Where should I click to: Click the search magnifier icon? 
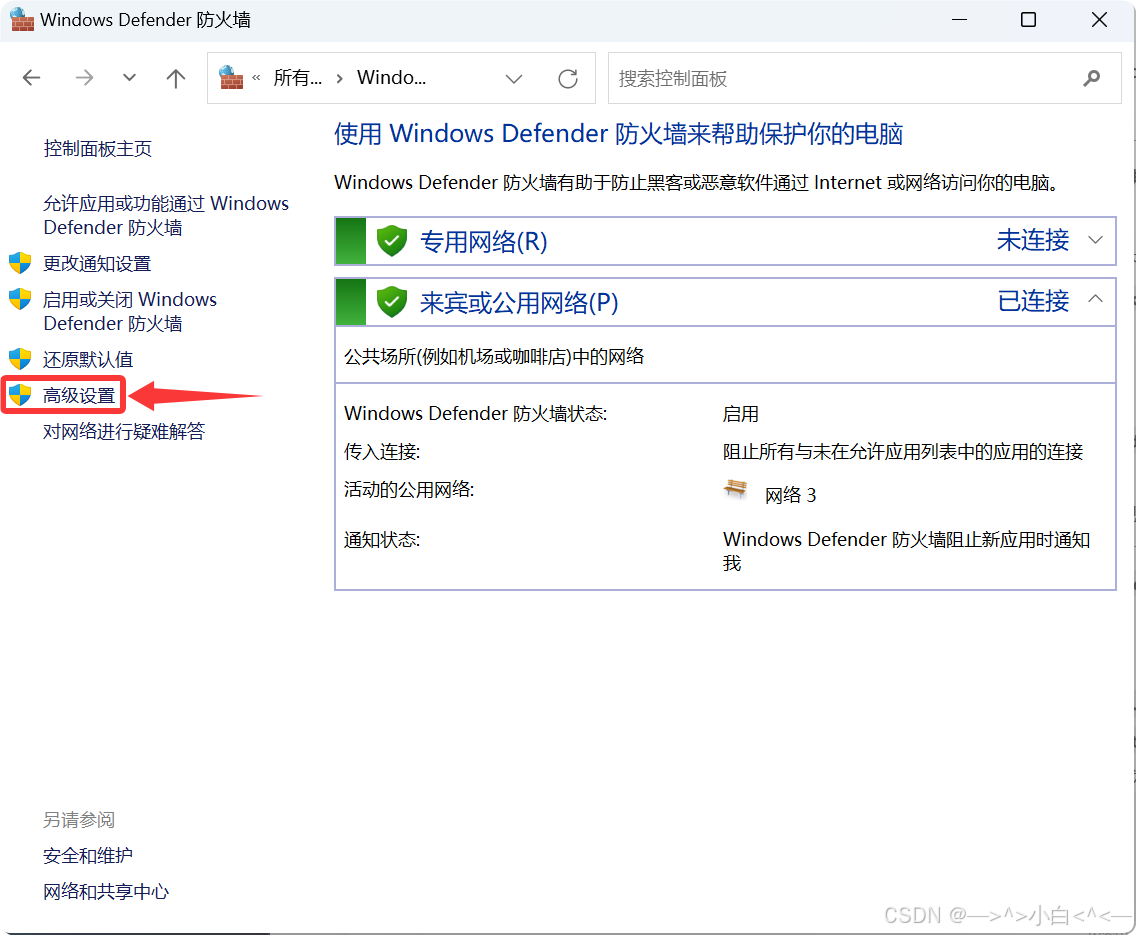pyautogui.click(x=1091, y=78)
